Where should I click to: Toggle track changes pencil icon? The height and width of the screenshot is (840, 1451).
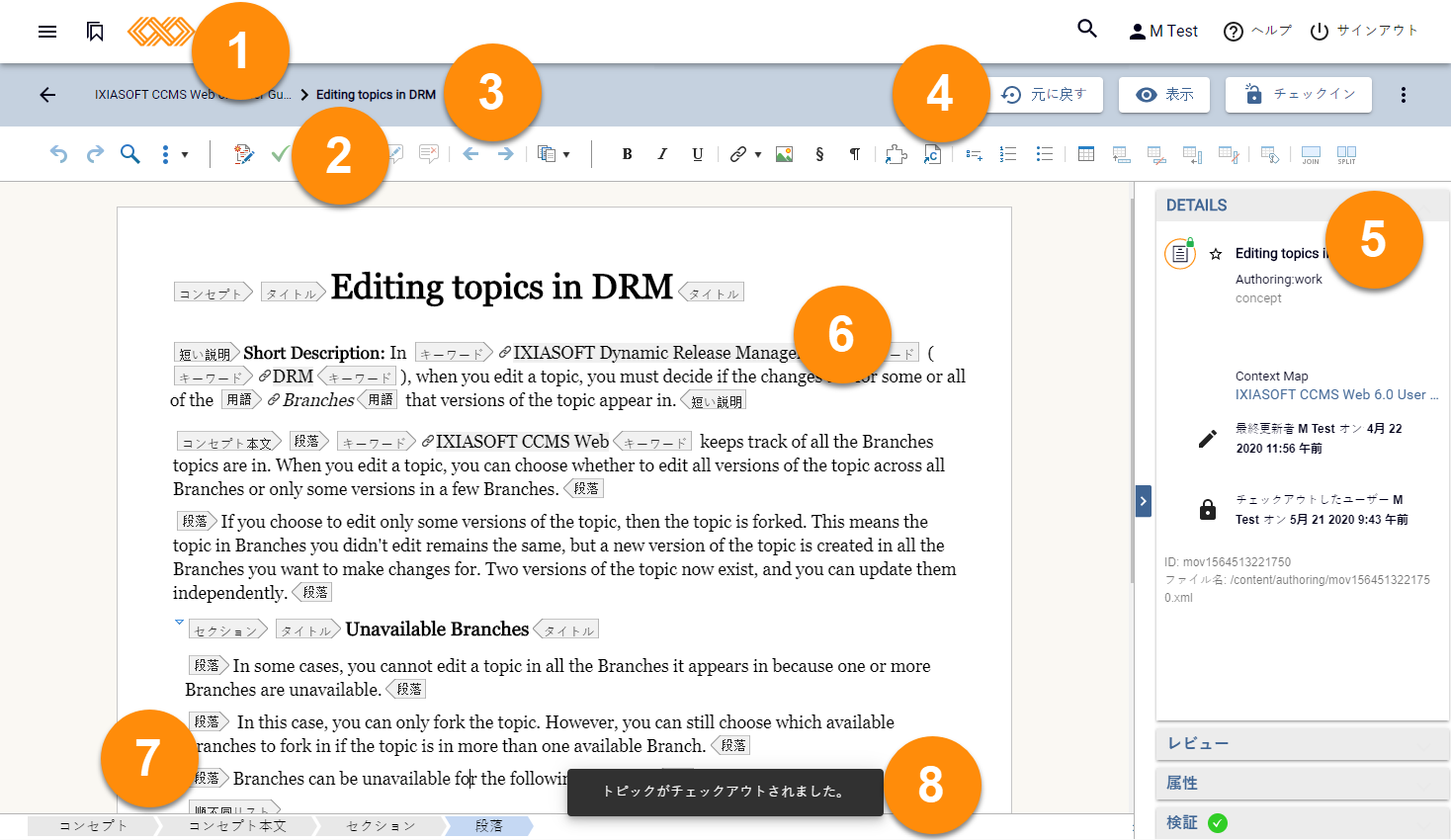pos(243,154)
